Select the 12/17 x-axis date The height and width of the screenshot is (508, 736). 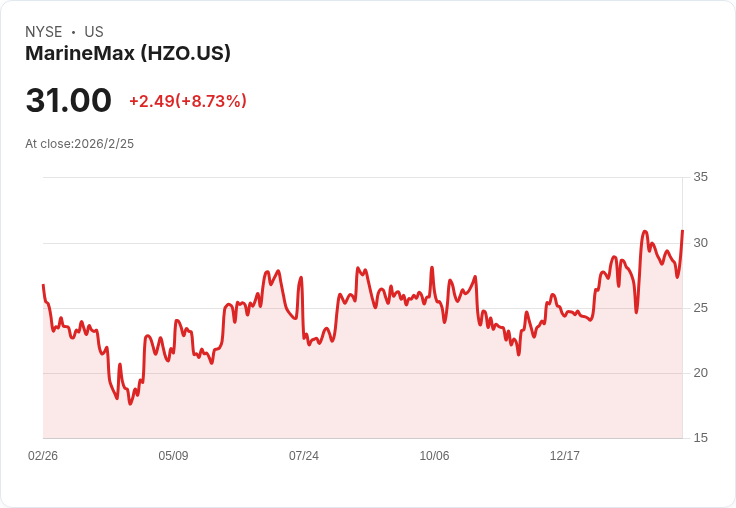[565, 456]
